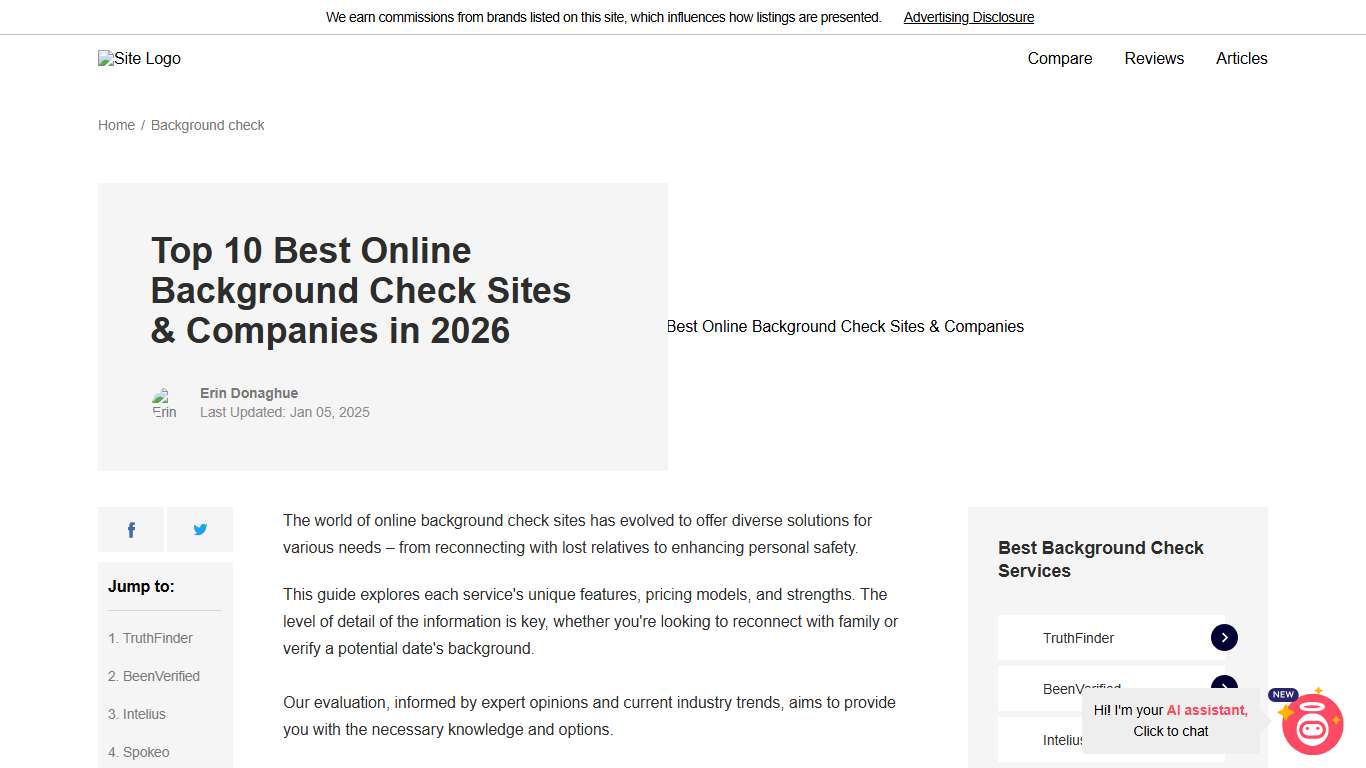Screen dimensions: 1366x768
Task: Navigate to Home via the breadcrumb
Action: (116, 124)
